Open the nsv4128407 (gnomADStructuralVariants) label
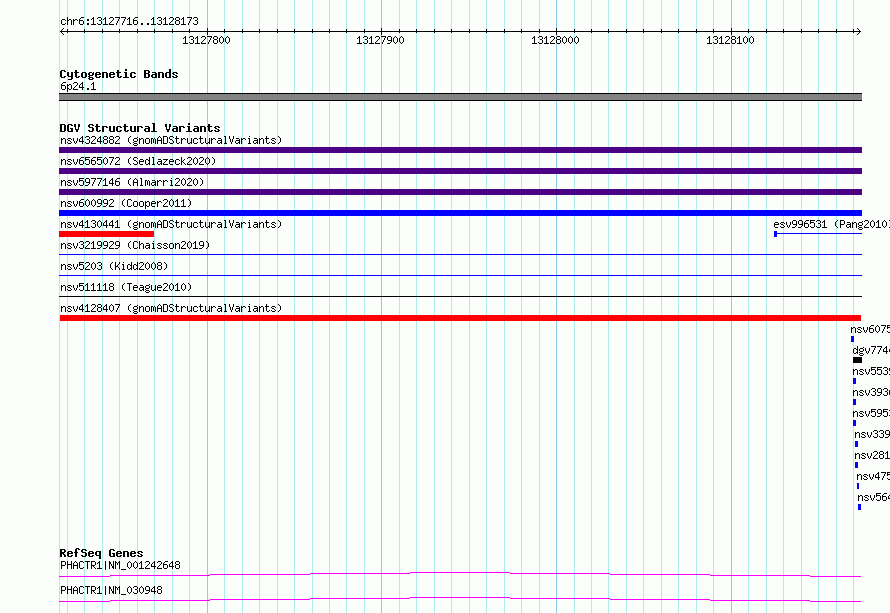The height and width of the screenshot is (613, 890). 171,308
